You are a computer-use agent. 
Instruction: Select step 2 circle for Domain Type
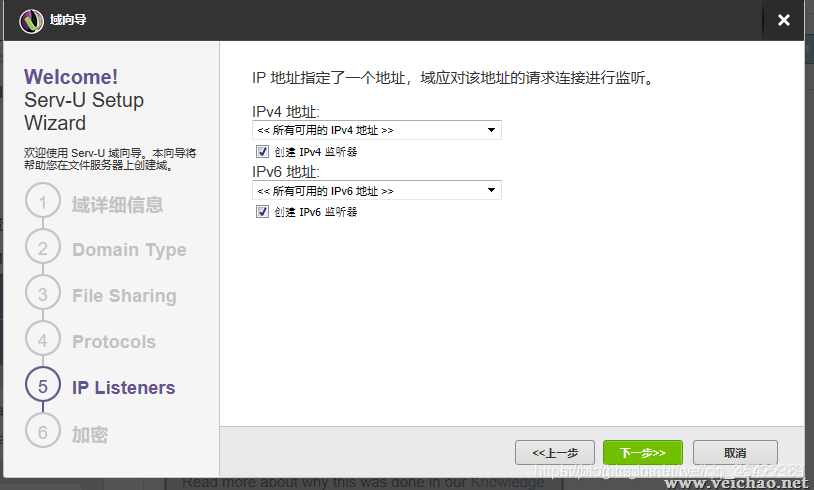tap(43, 248)
